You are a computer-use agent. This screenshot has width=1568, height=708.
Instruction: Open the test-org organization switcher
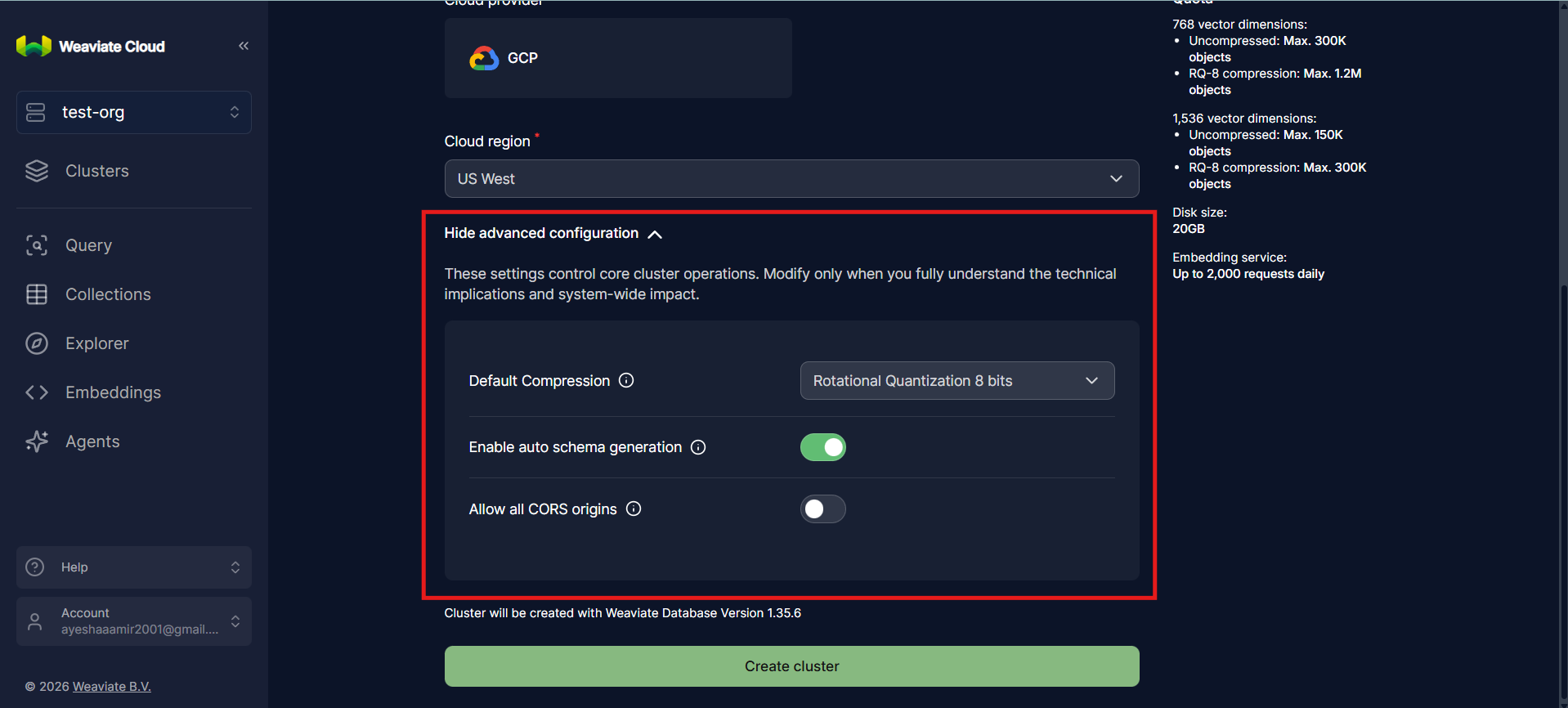click(x=134, y=112)
